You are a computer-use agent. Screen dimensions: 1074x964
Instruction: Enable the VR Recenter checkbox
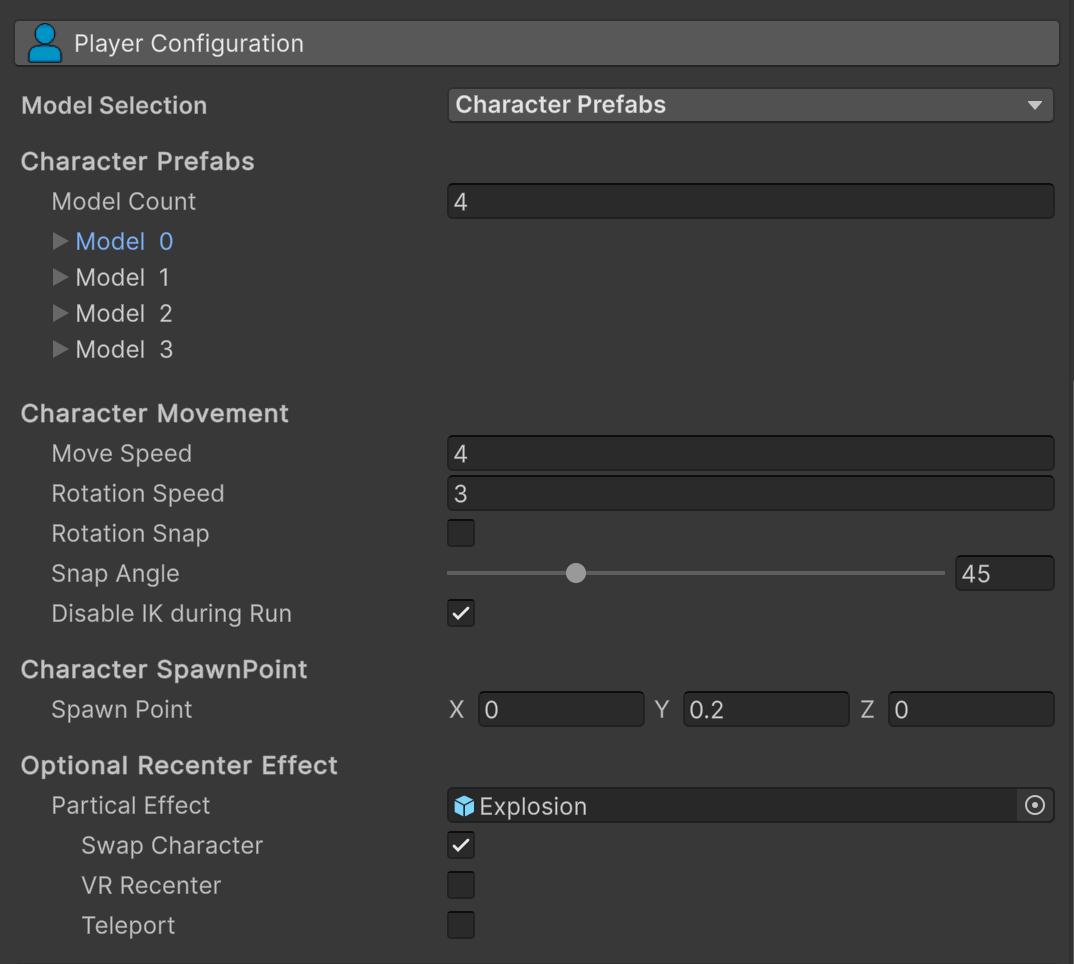(x=461, y=885)
